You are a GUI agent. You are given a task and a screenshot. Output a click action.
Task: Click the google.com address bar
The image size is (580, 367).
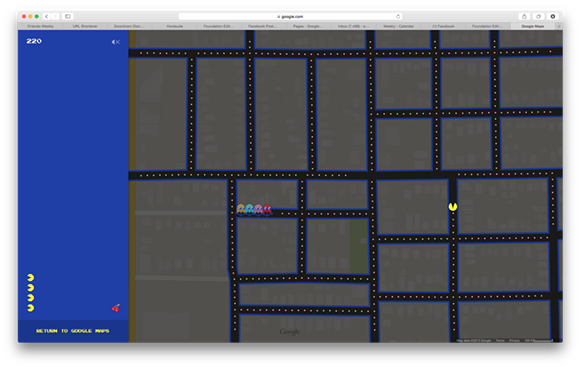point(290,16)
